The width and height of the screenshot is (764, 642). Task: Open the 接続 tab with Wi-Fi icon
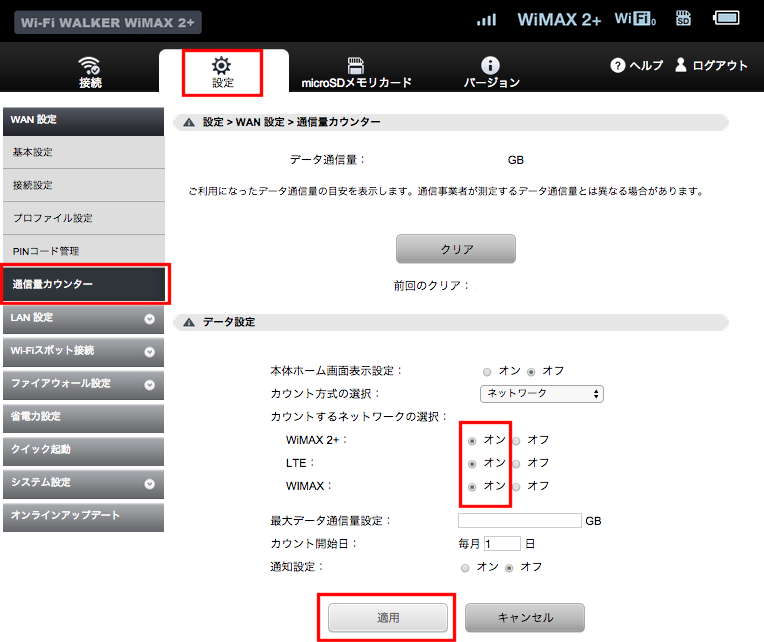pos(90,72)
